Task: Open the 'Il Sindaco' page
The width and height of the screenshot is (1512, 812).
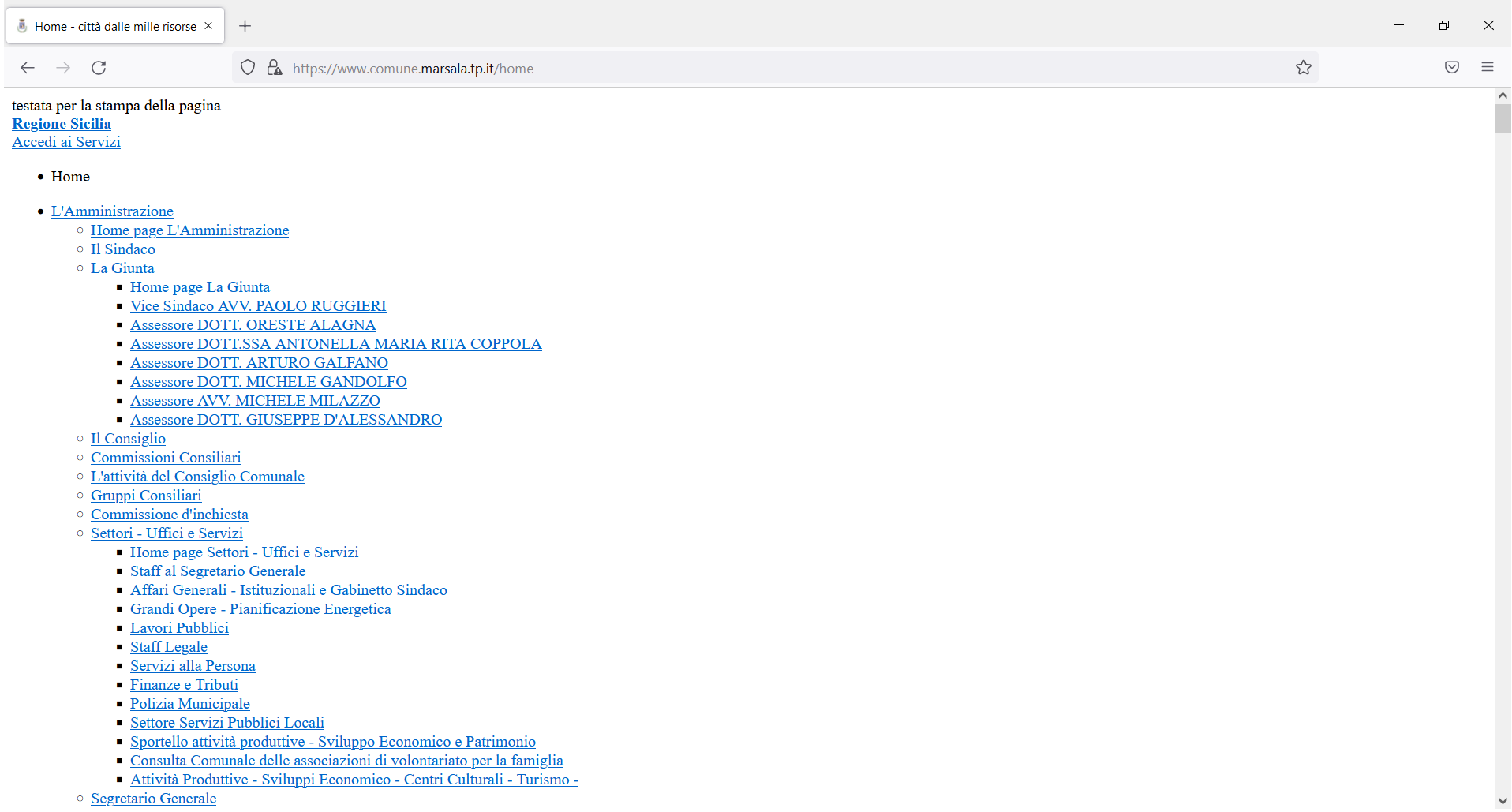Action: coord(122,249)
